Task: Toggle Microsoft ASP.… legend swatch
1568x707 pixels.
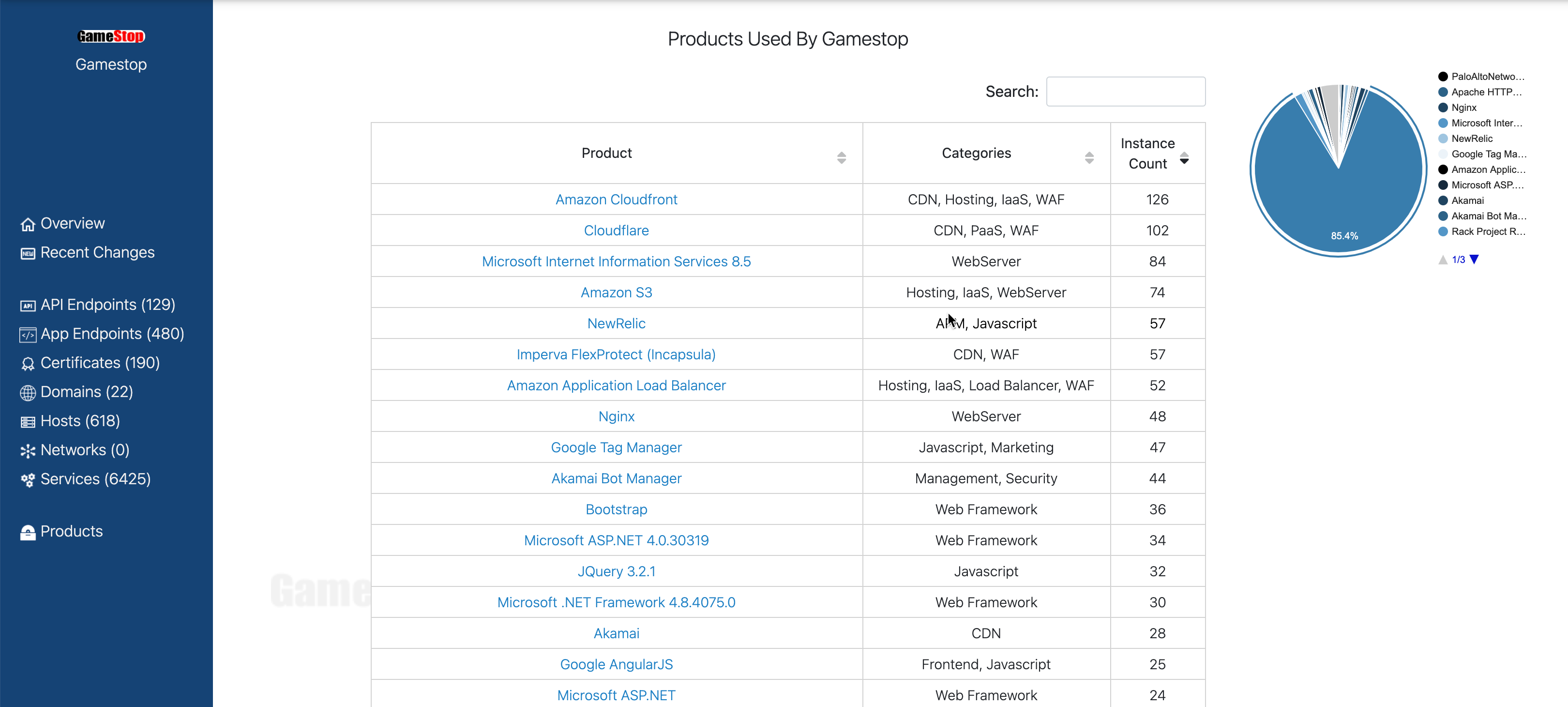Action: pyautogui.click(x=1443, y=185)
